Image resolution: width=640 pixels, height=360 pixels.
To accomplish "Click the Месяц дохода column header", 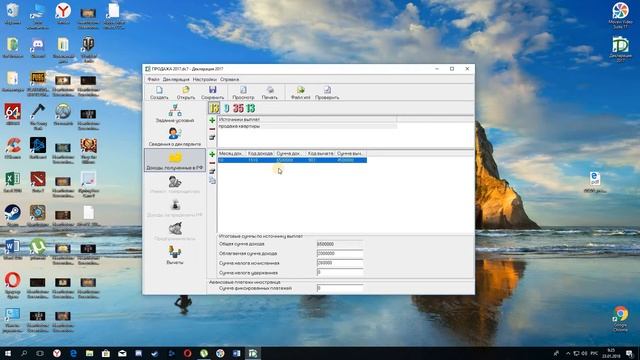I will pyautogui.click(x=231, y=153).
